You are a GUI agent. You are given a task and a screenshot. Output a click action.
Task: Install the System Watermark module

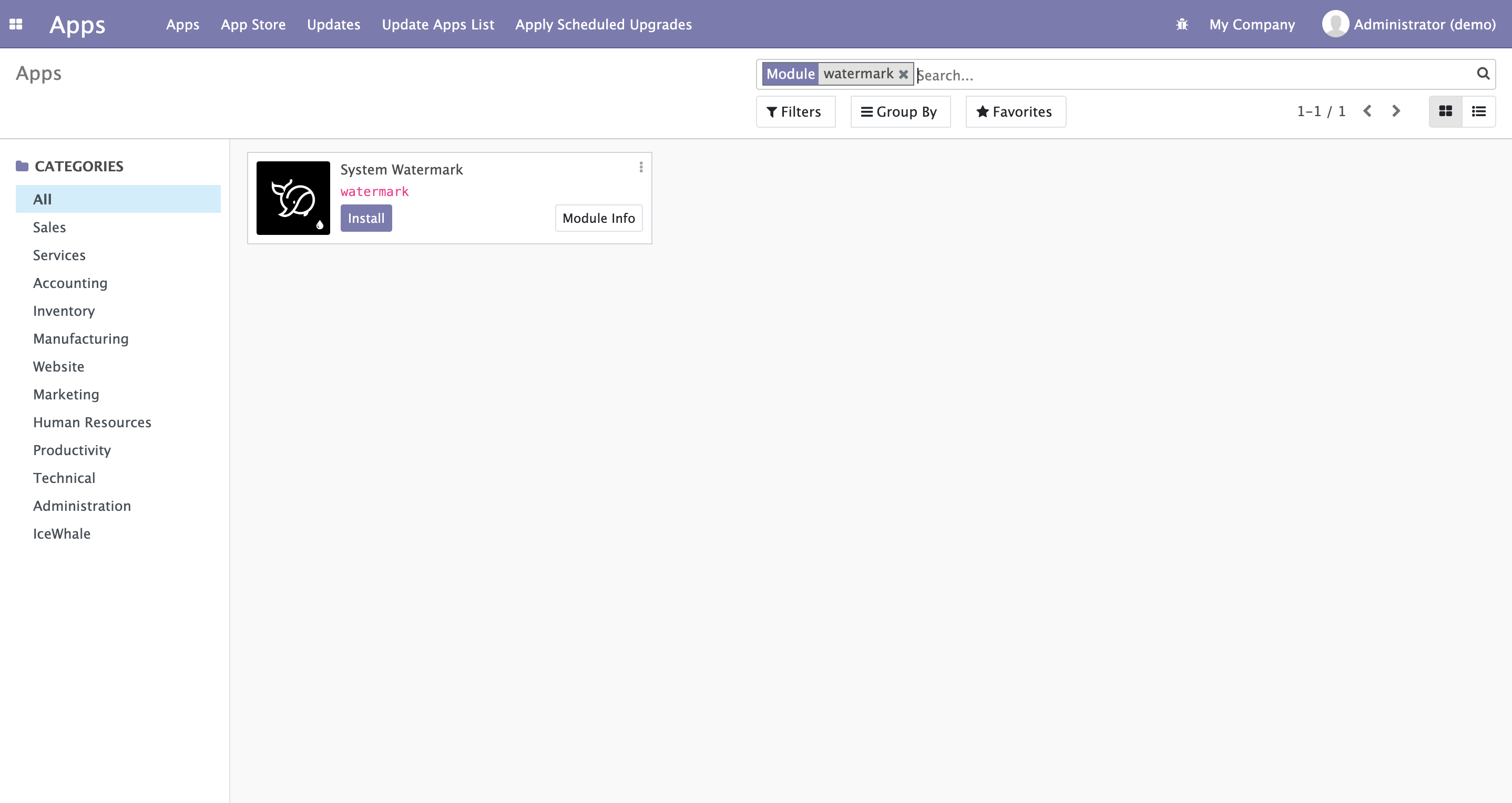click(366, 218)
